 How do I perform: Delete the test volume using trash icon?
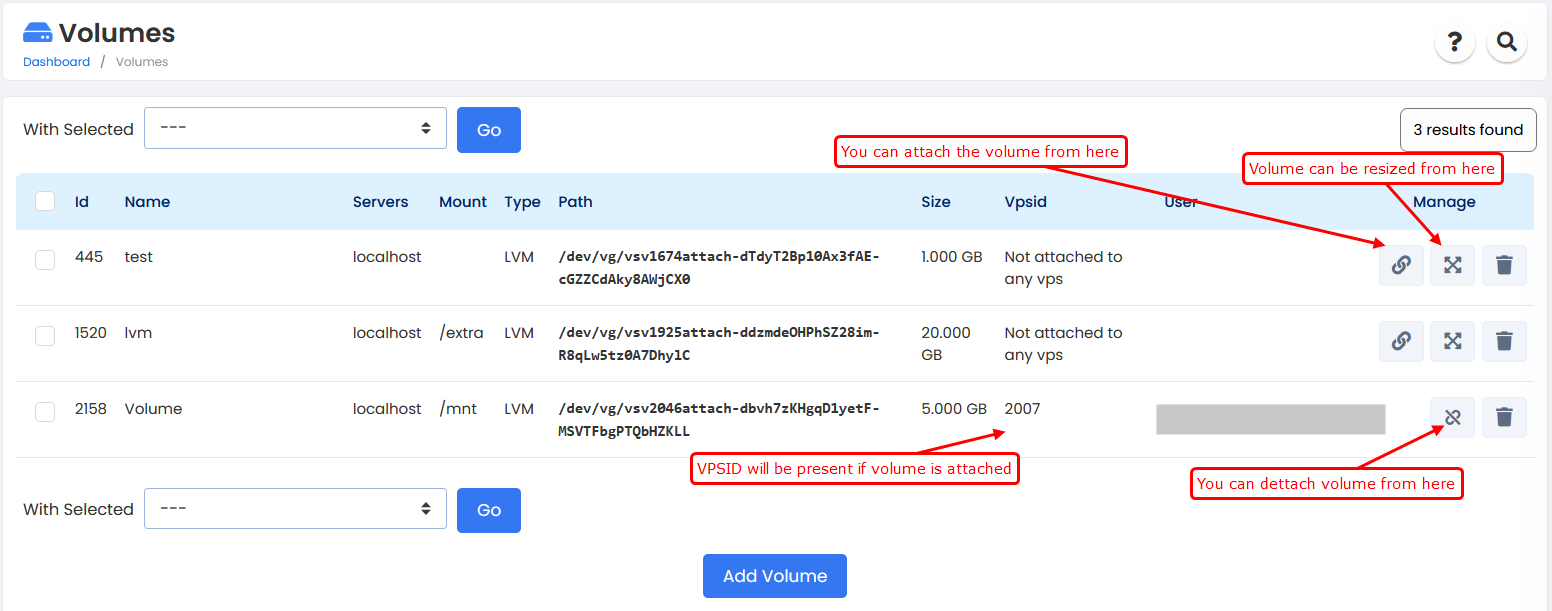tap(1503, 265)
